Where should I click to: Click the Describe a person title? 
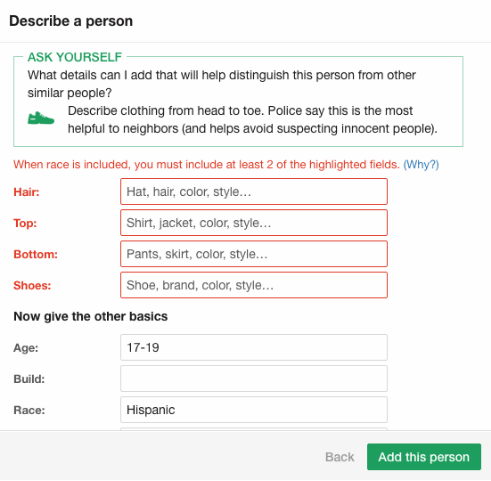(x=71, y=21)
